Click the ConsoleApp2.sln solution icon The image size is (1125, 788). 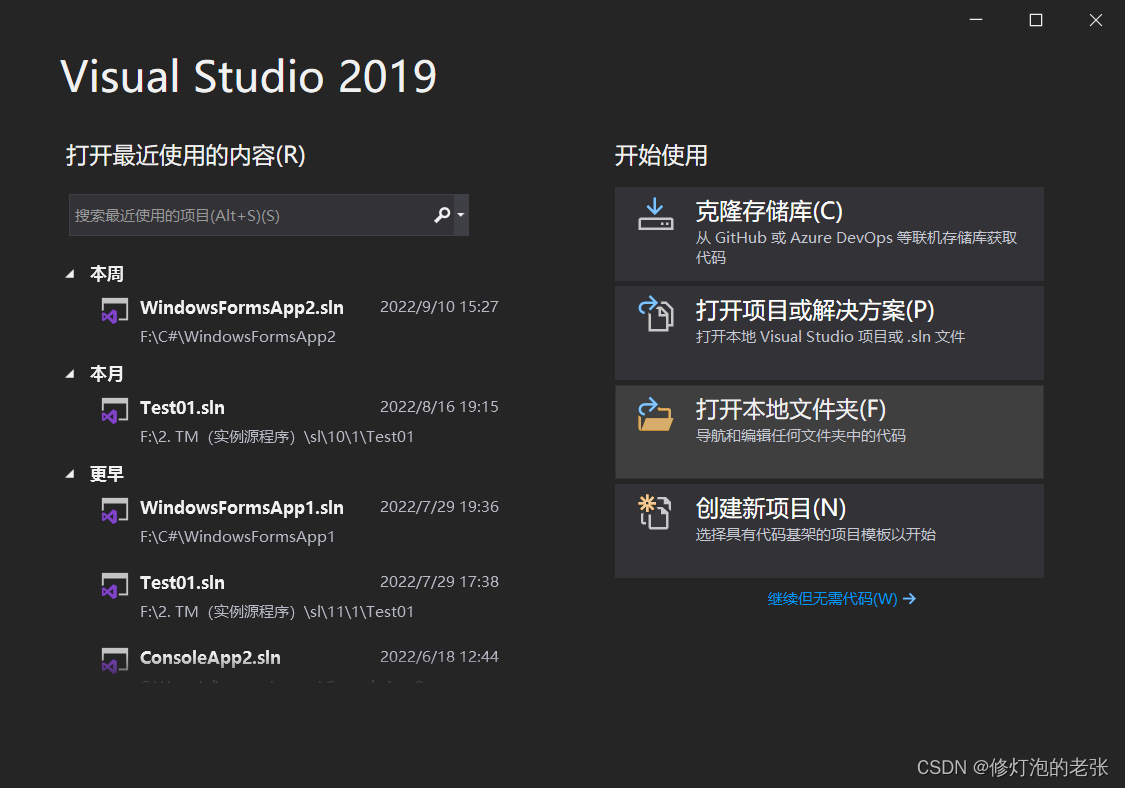(115, 660)
